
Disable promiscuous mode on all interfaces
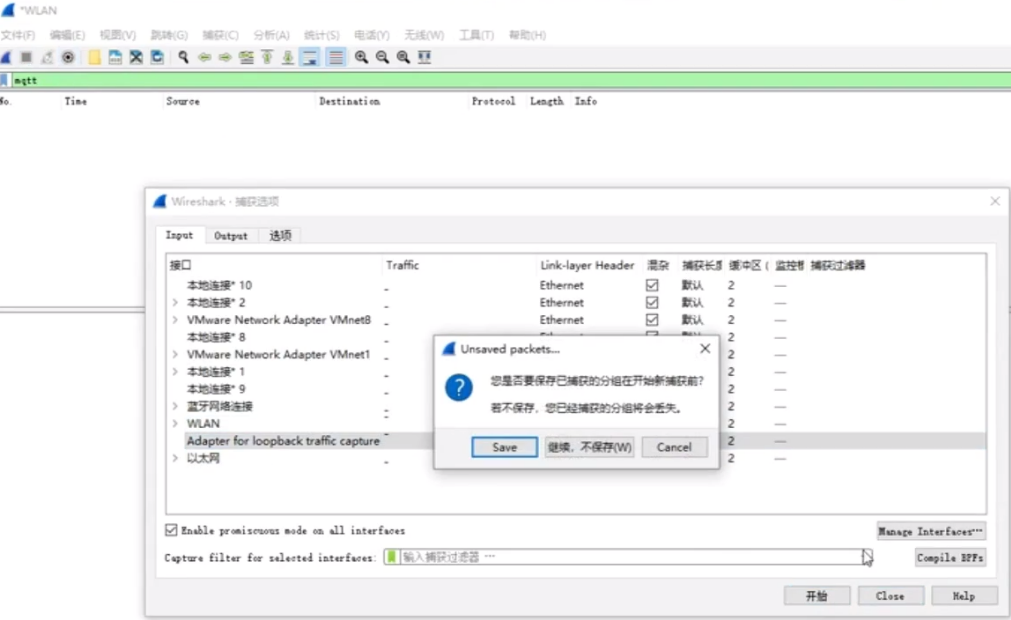(x=171, y=530)
